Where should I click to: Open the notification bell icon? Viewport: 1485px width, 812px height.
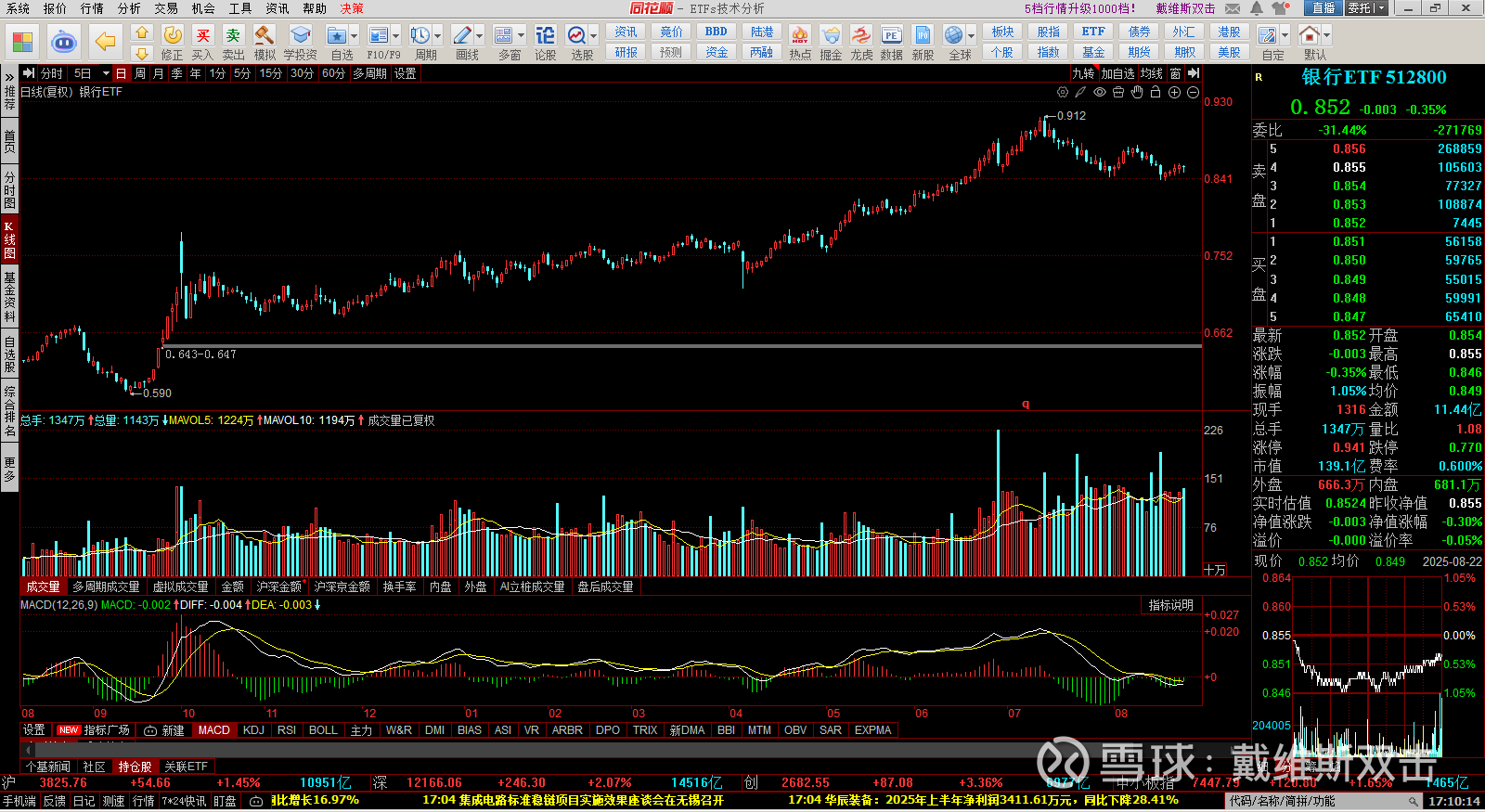click(x=1257, y=8)
